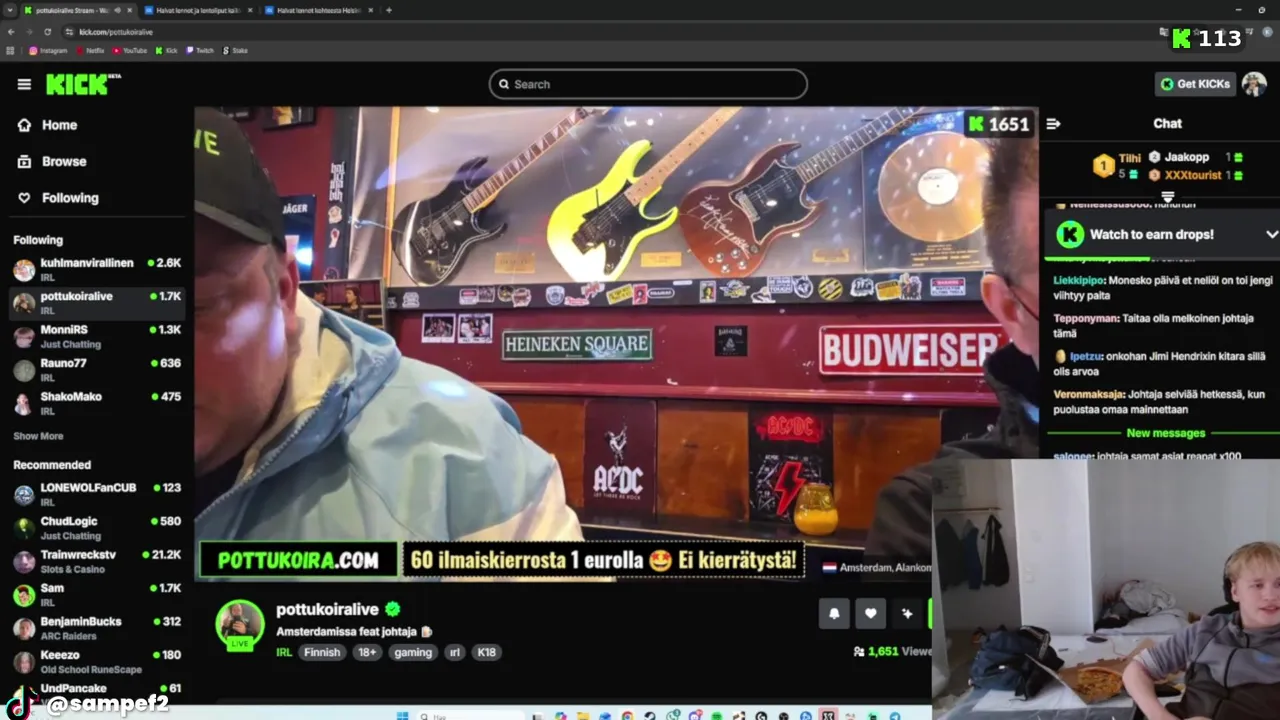Open BenjaminBucks recommended channel
1280x720 pixels.
[x=97, y=628]
